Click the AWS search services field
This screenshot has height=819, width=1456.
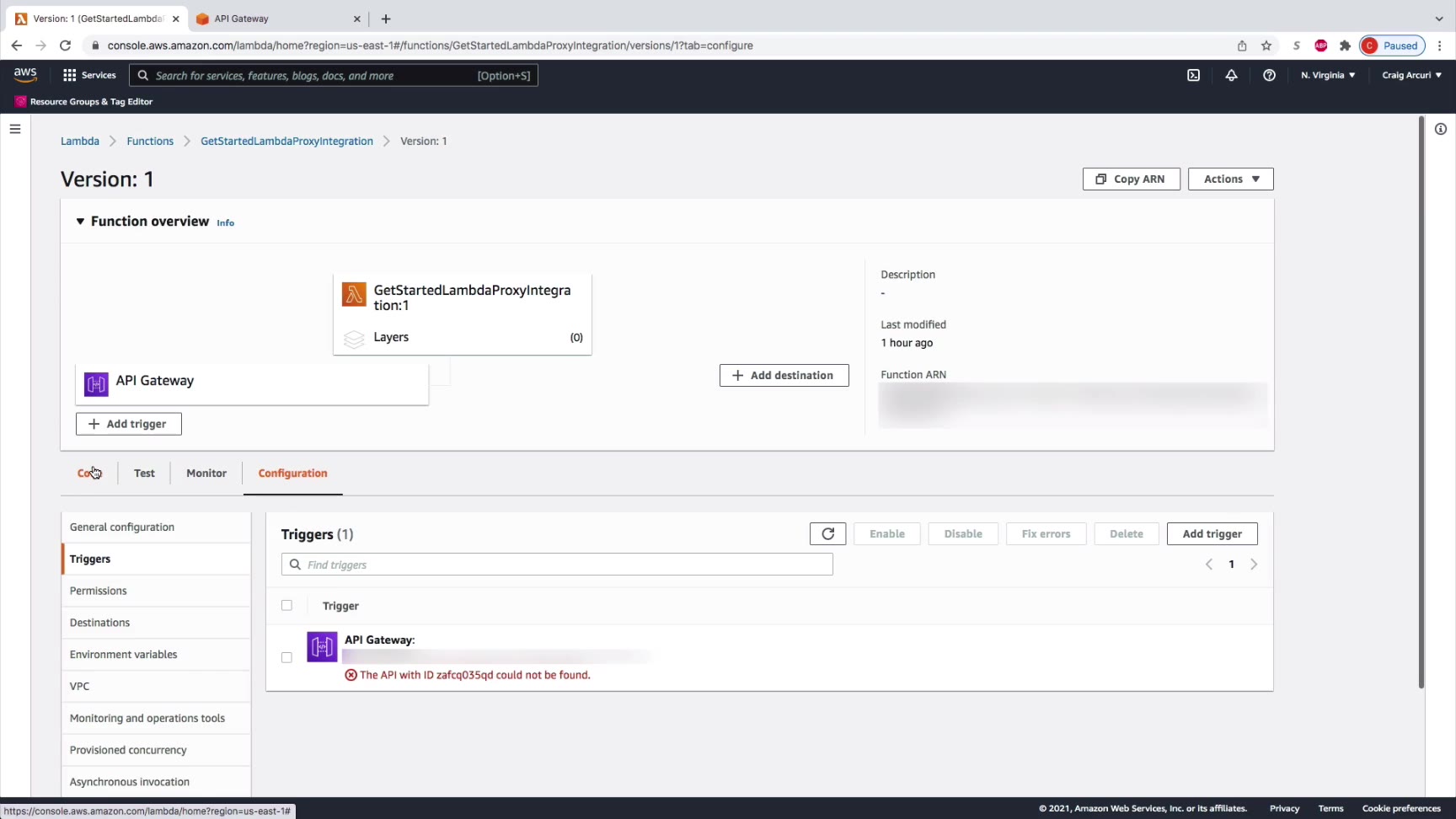(x=334, y=75)
